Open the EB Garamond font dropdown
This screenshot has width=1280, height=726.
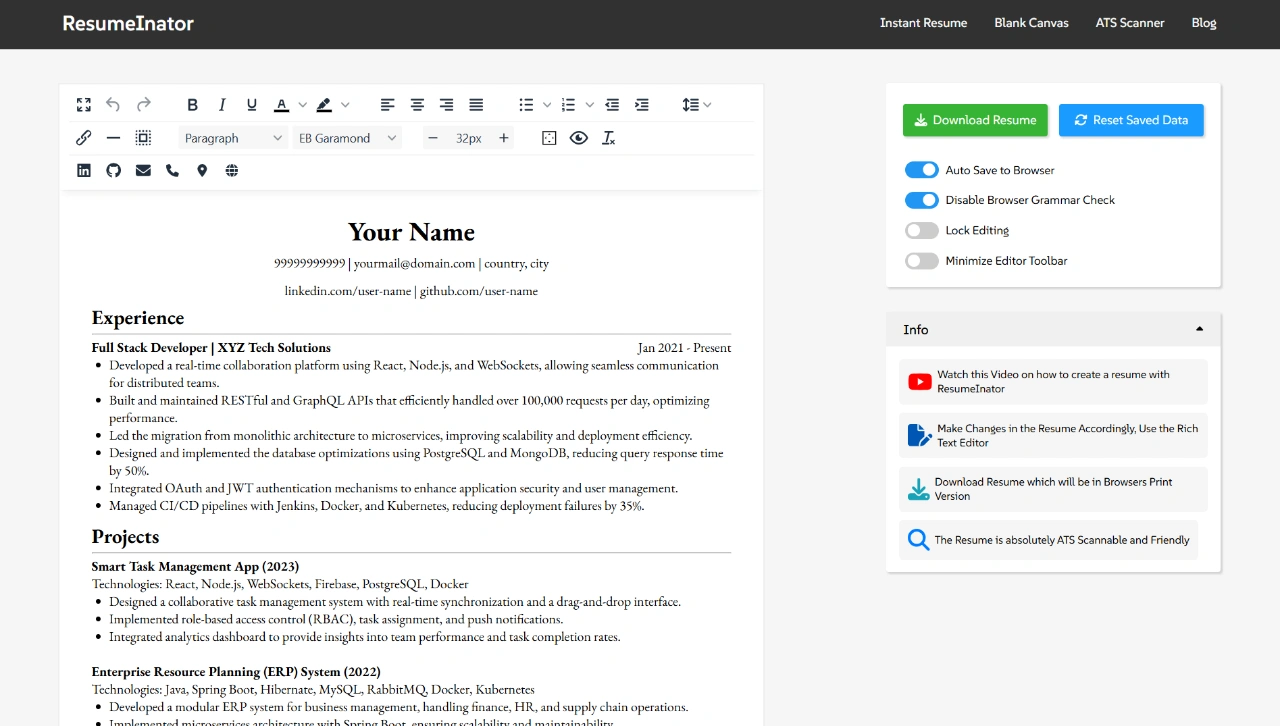tap(348, 138)
